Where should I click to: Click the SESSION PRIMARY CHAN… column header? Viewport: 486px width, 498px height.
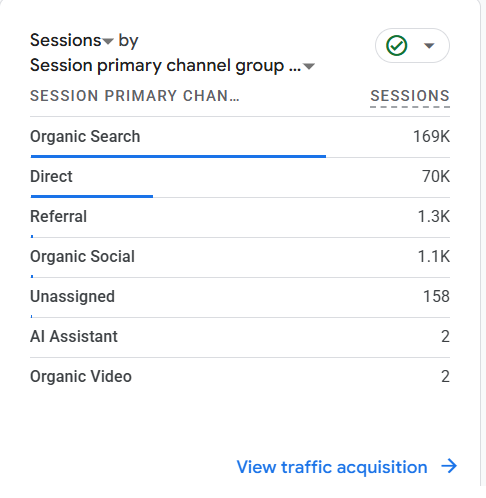pyautogui.click(x=135, y=96)
